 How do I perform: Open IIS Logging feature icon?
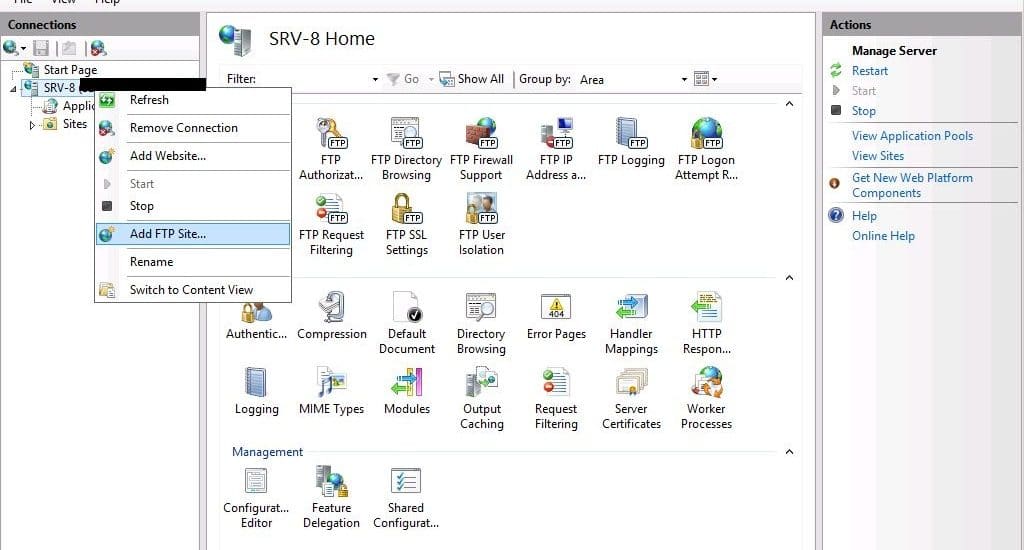point(256,391)
